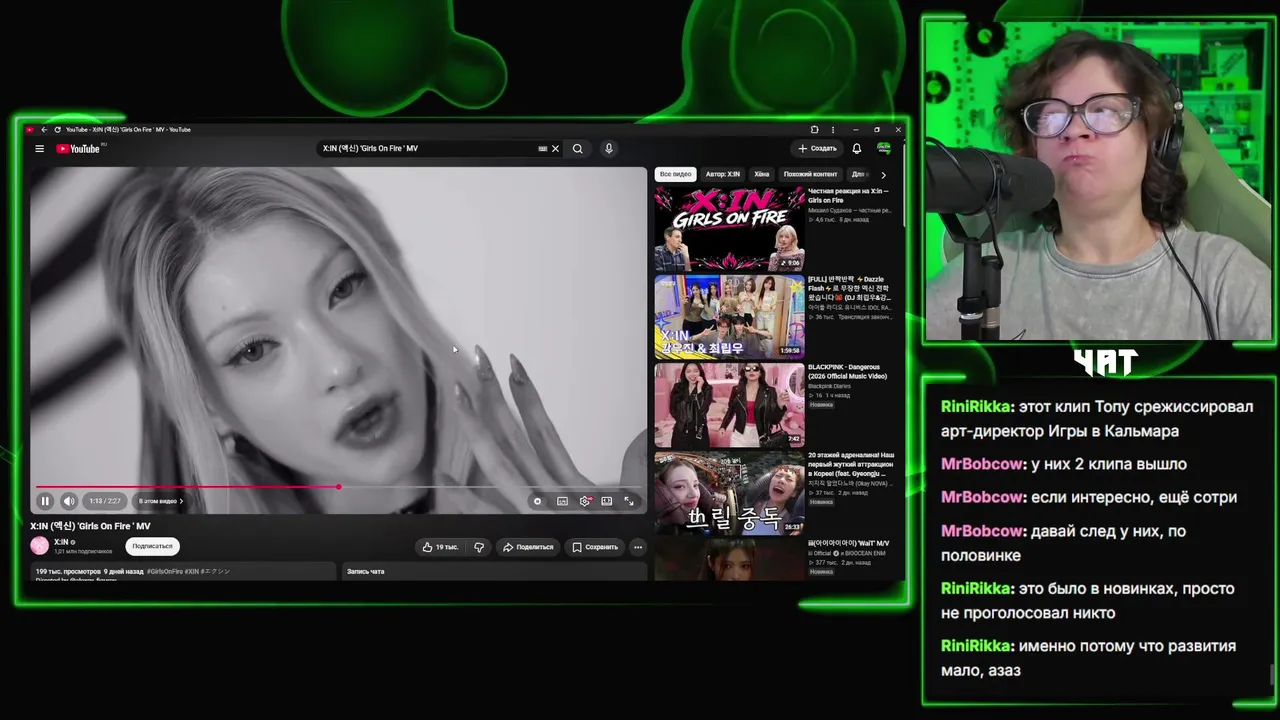Select the Автор: X:IN filter chip
The width and height of the screenshot is (1280, 720).
click(723, 174)
